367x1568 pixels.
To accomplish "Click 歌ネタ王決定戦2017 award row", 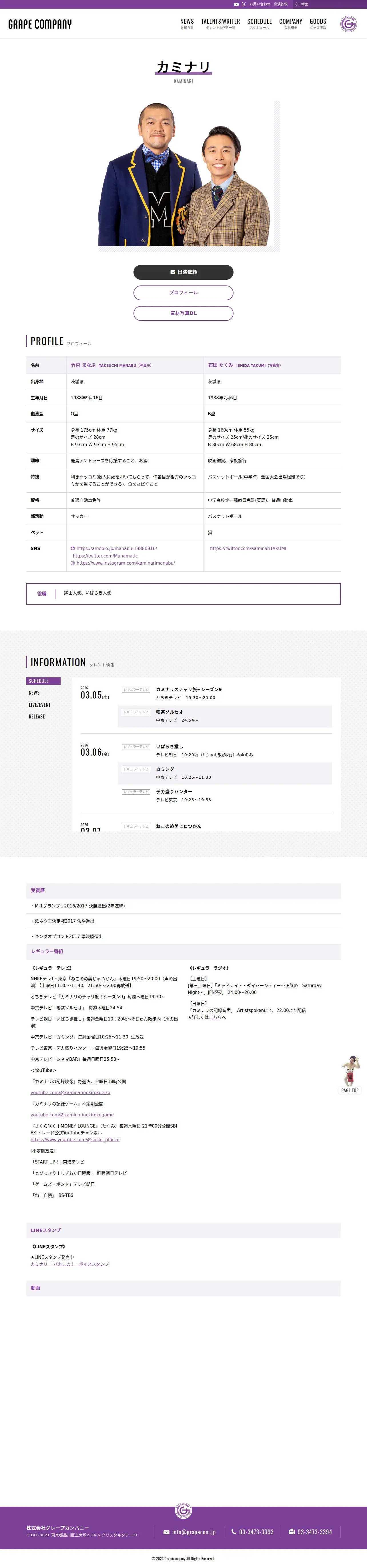I will click(183, 921).
